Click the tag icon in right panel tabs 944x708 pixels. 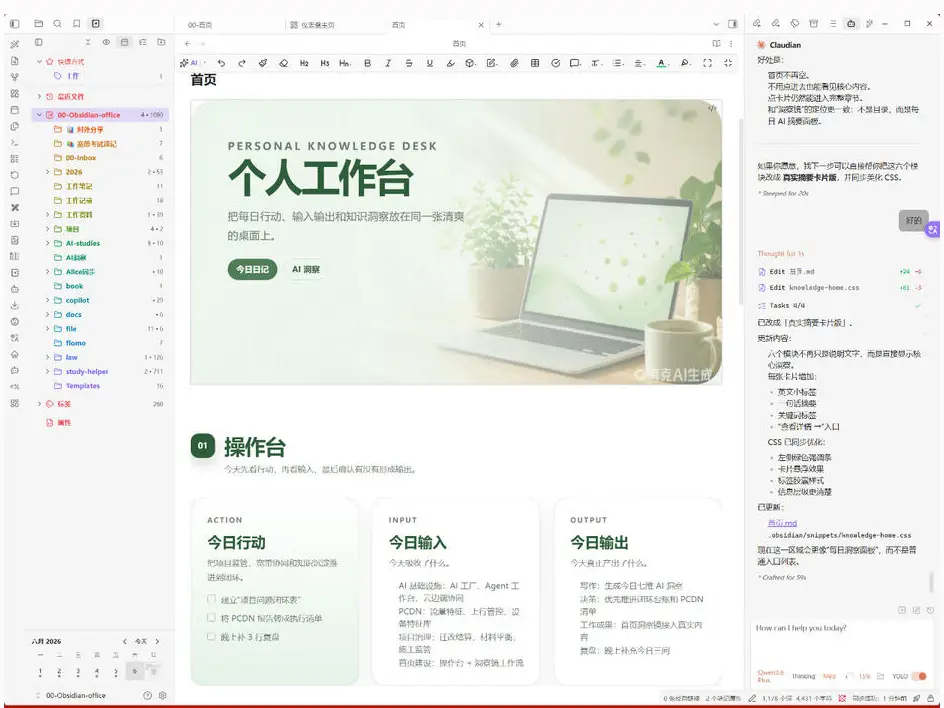click(795, 23)
